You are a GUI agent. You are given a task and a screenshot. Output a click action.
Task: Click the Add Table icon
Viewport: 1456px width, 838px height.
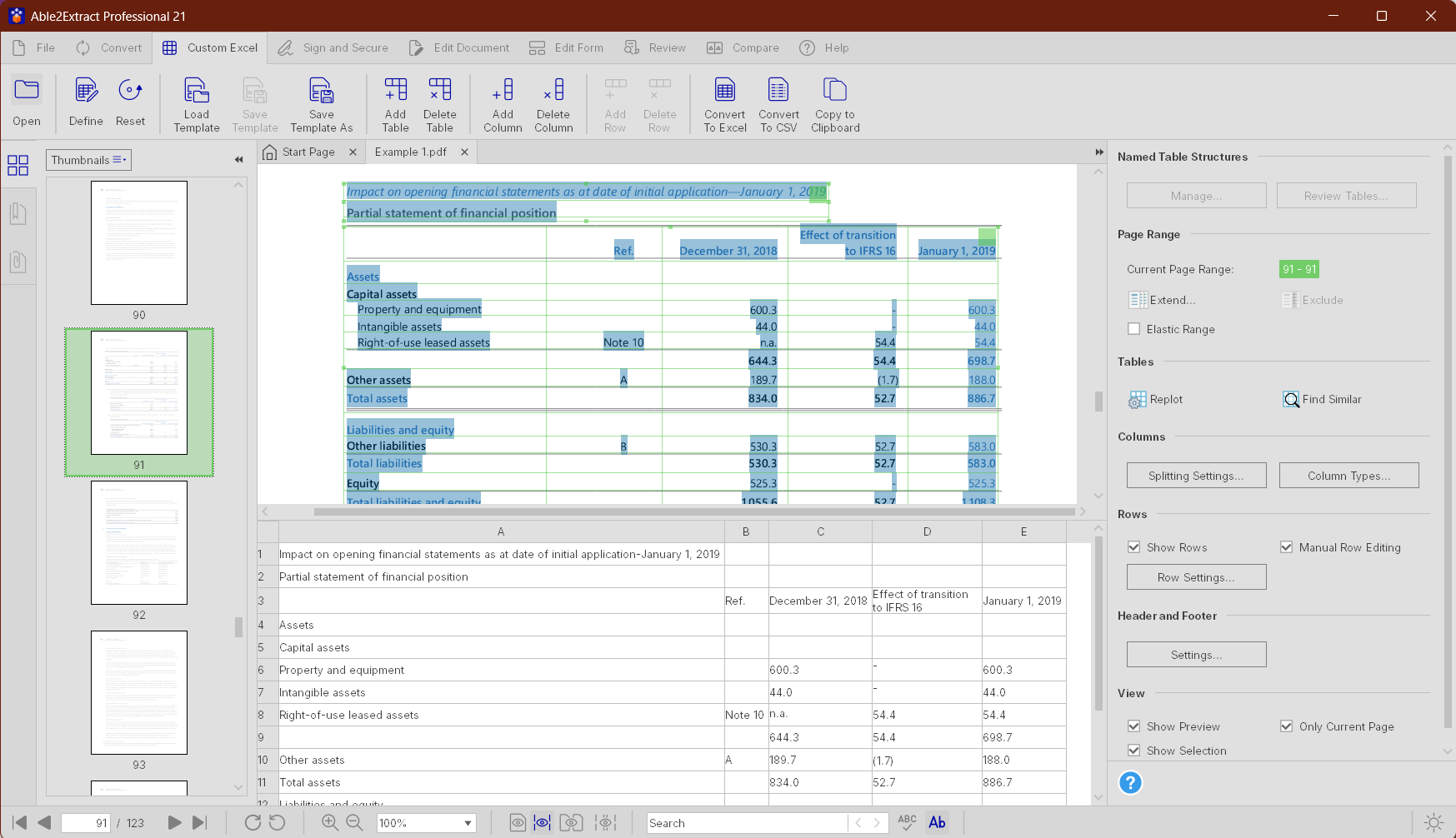(x=395, y=90)
